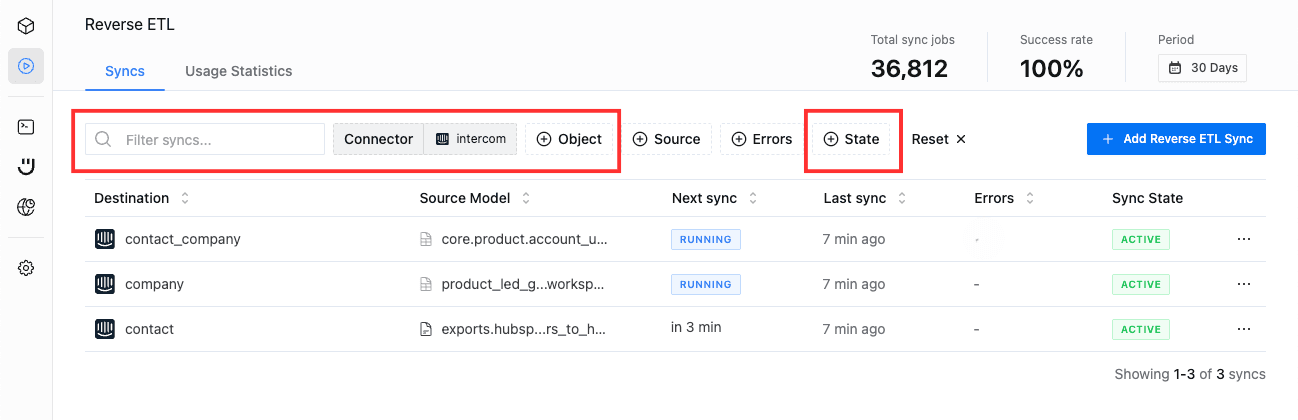Viewport: 1298px width, 420px height.
Task: Click the Filter syncs input field
Action: pos(205,139)
